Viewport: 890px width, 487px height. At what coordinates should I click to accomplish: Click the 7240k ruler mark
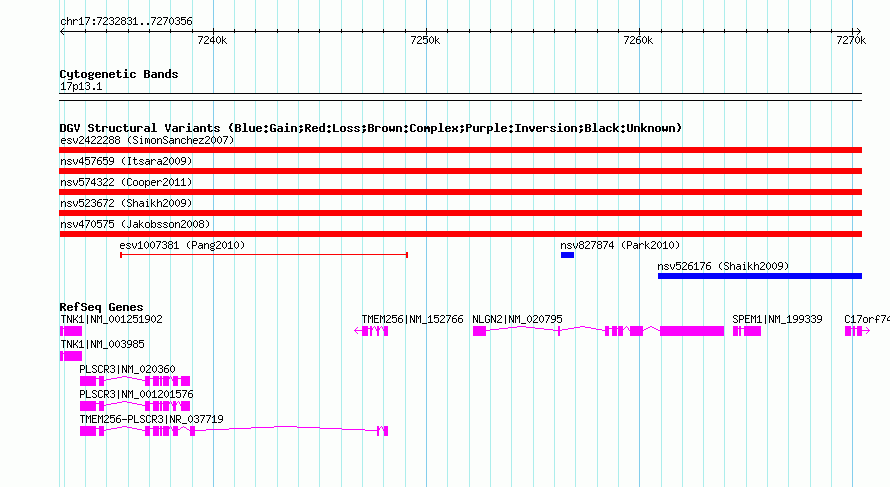(212, 40)
